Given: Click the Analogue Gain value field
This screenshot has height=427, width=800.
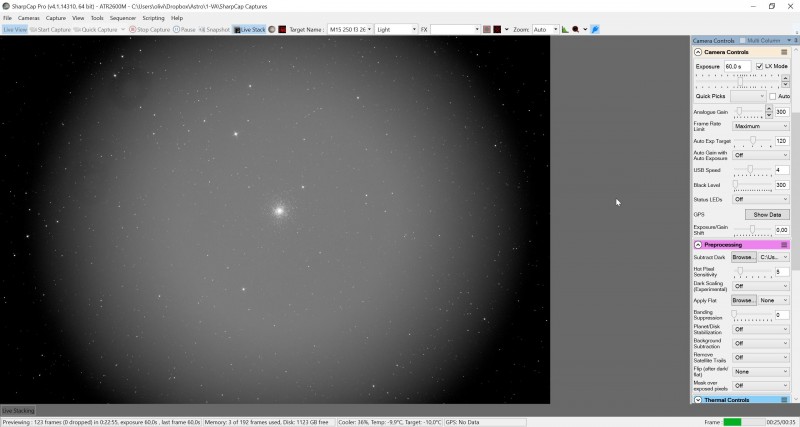Looking at the screenshot, I should (x=782, y=112).
